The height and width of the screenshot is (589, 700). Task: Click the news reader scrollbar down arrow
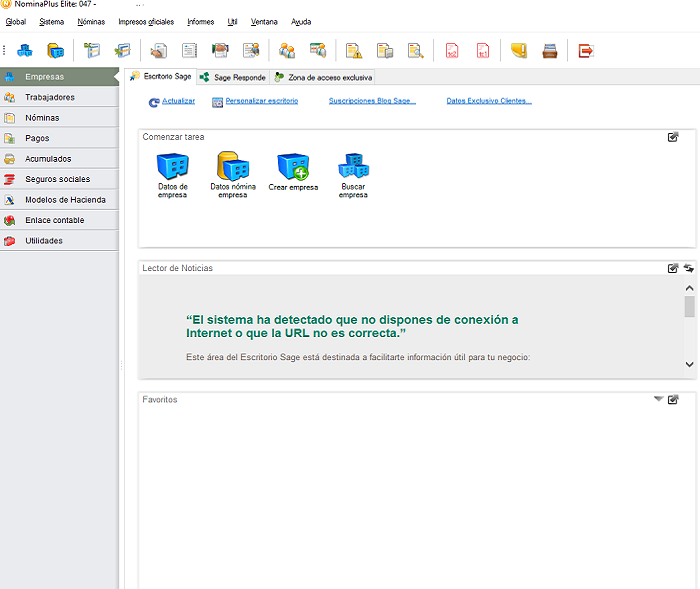pos(689,365)
